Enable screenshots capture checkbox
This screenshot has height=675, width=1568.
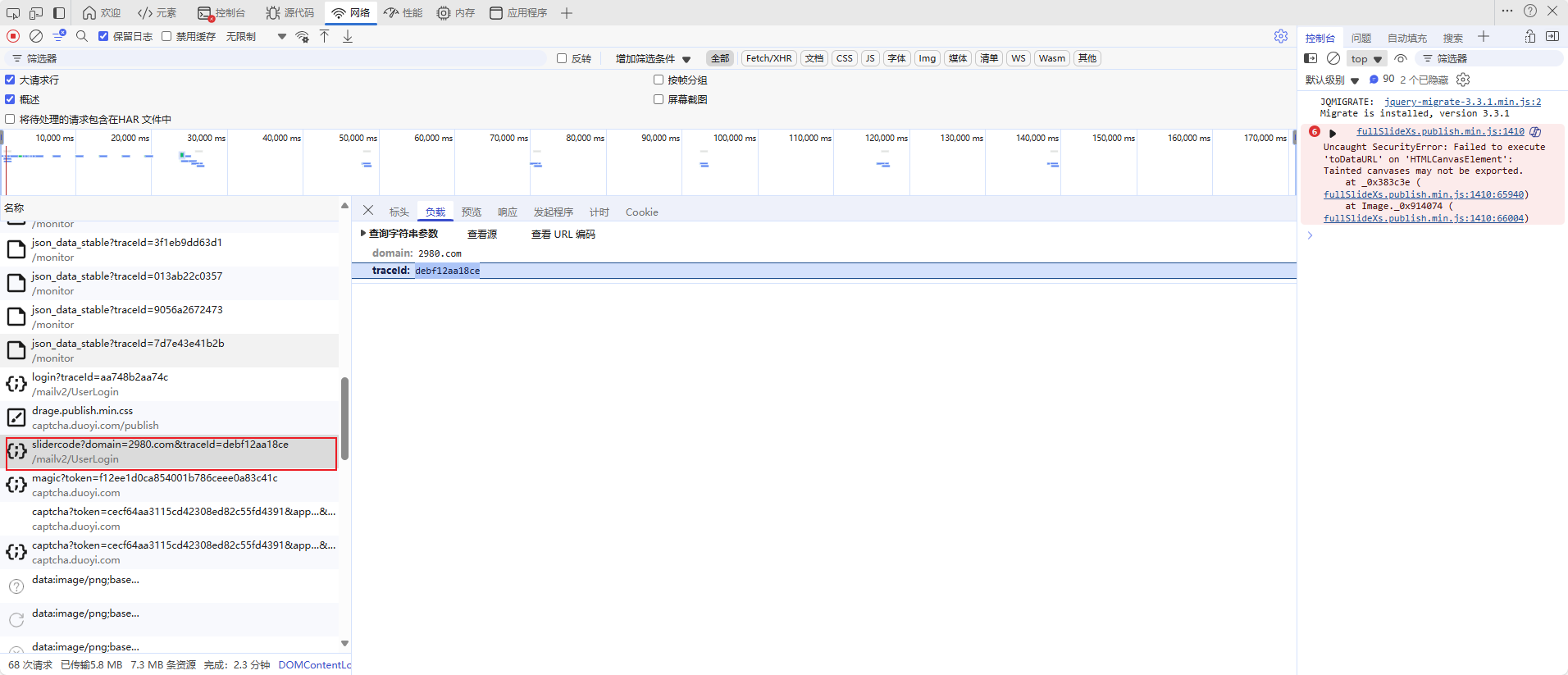click(x=659, y=99)
